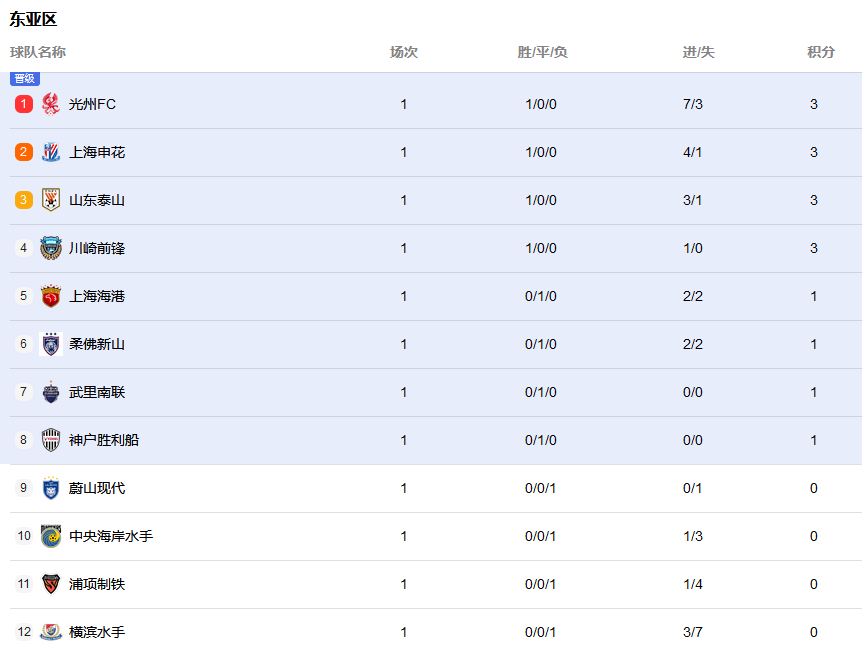Click the 中央海岸水手 club logo
The height and width of the screenshot is (653, 862).
(51, 536)
